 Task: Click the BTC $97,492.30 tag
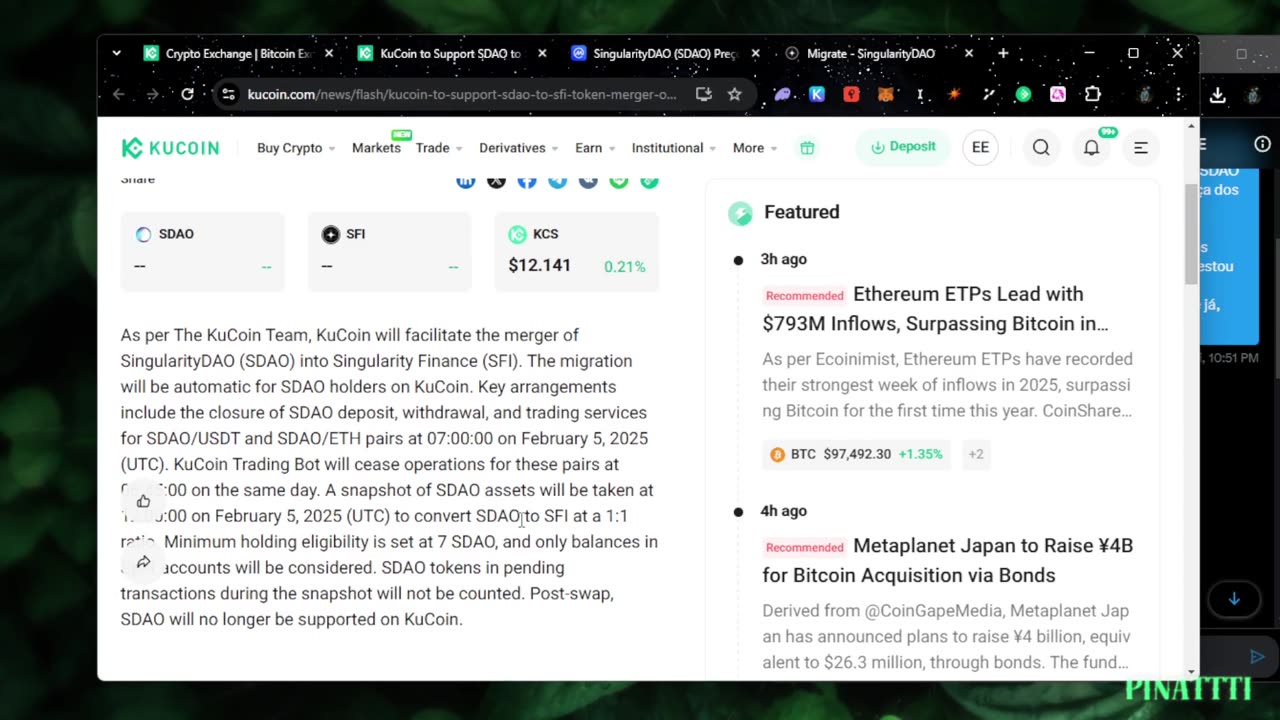(x=856, y=454)
